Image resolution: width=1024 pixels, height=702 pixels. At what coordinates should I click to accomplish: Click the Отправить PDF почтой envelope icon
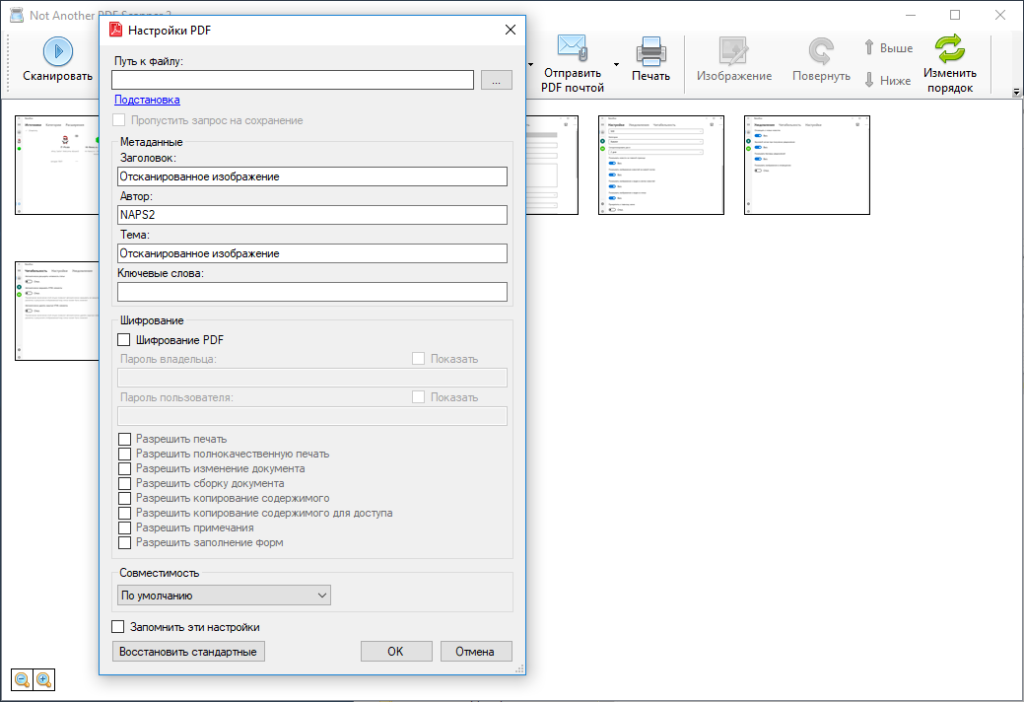tap(572, 48)
